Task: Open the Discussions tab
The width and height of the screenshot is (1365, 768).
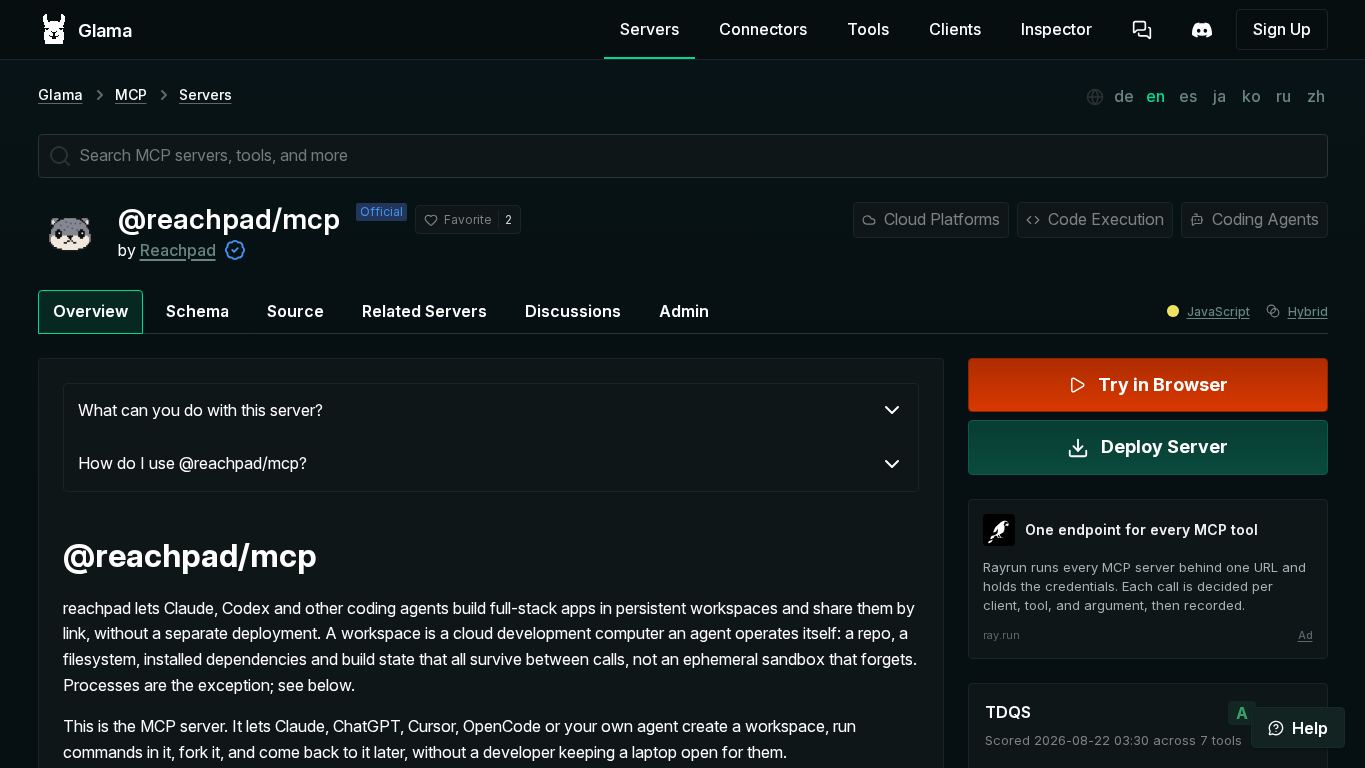Action: point(573,312)
